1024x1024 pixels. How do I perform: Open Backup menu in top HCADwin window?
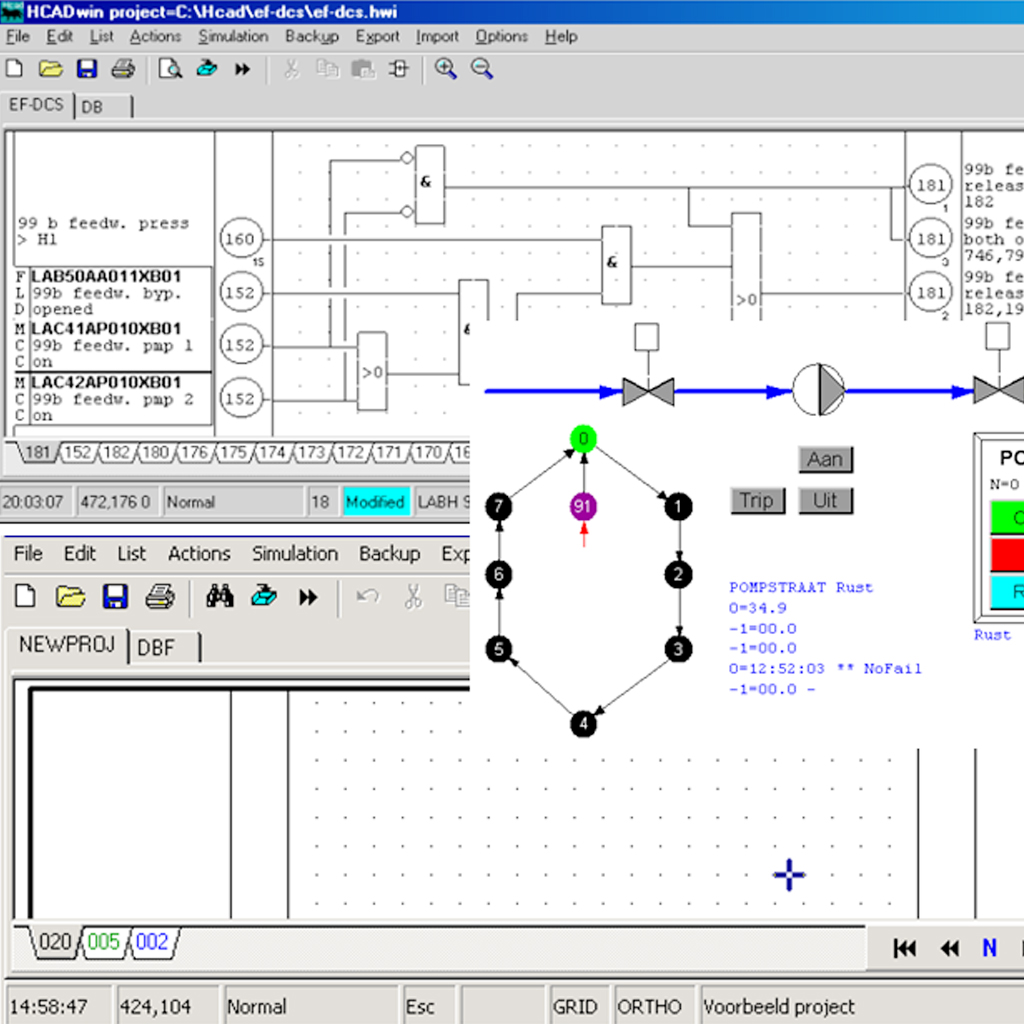click(312, 37)
